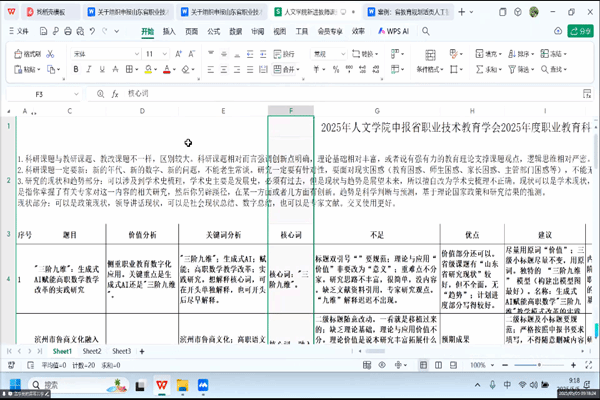Switch to Sheet2 worksheet tab
600x400 pixels.
click(x=91, y=352)
